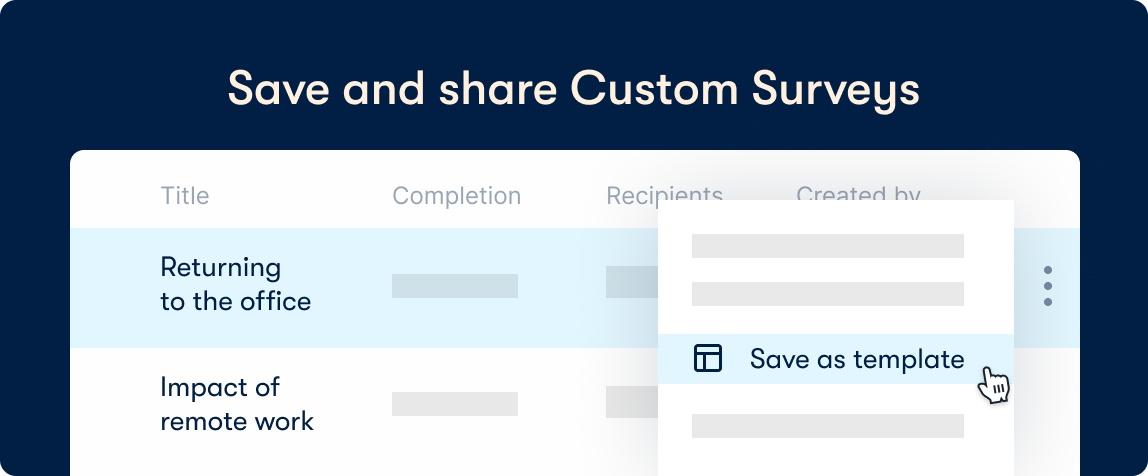Select the first placeholder item in dropdown menu
1148x476 pixels.
(827, 246)
